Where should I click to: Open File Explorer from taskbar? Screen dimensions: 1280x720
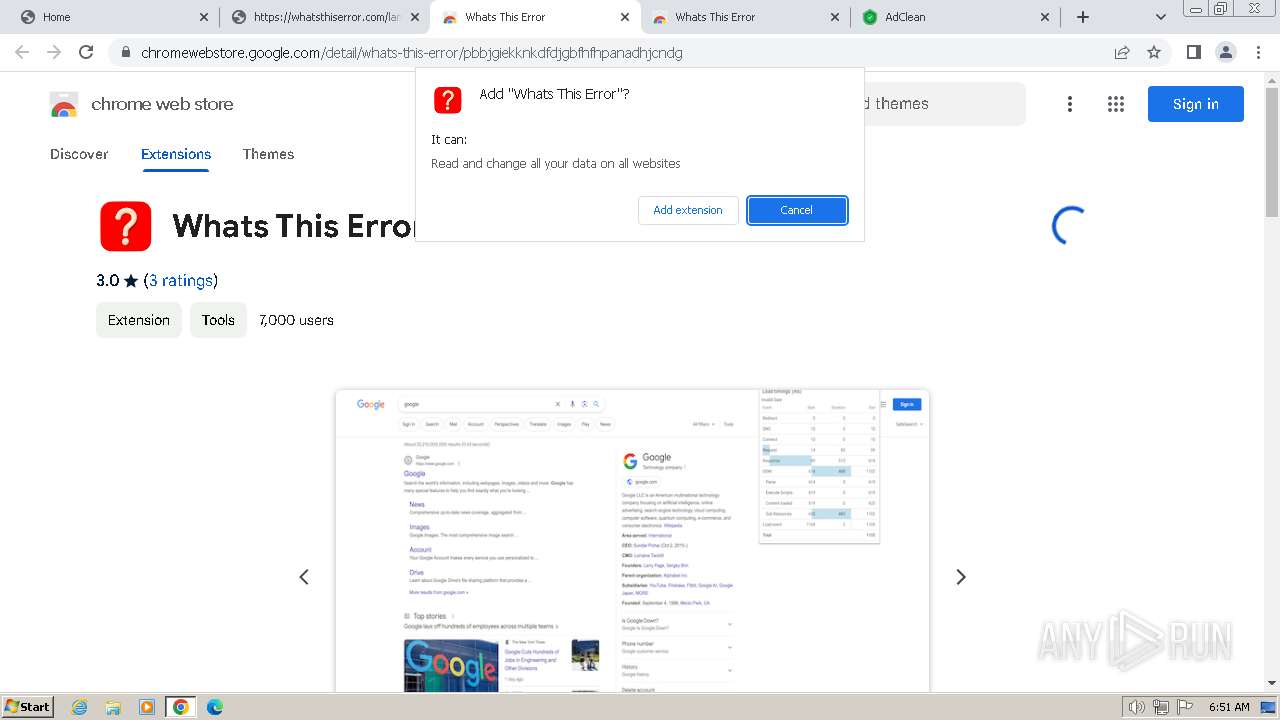click(113, 707)
